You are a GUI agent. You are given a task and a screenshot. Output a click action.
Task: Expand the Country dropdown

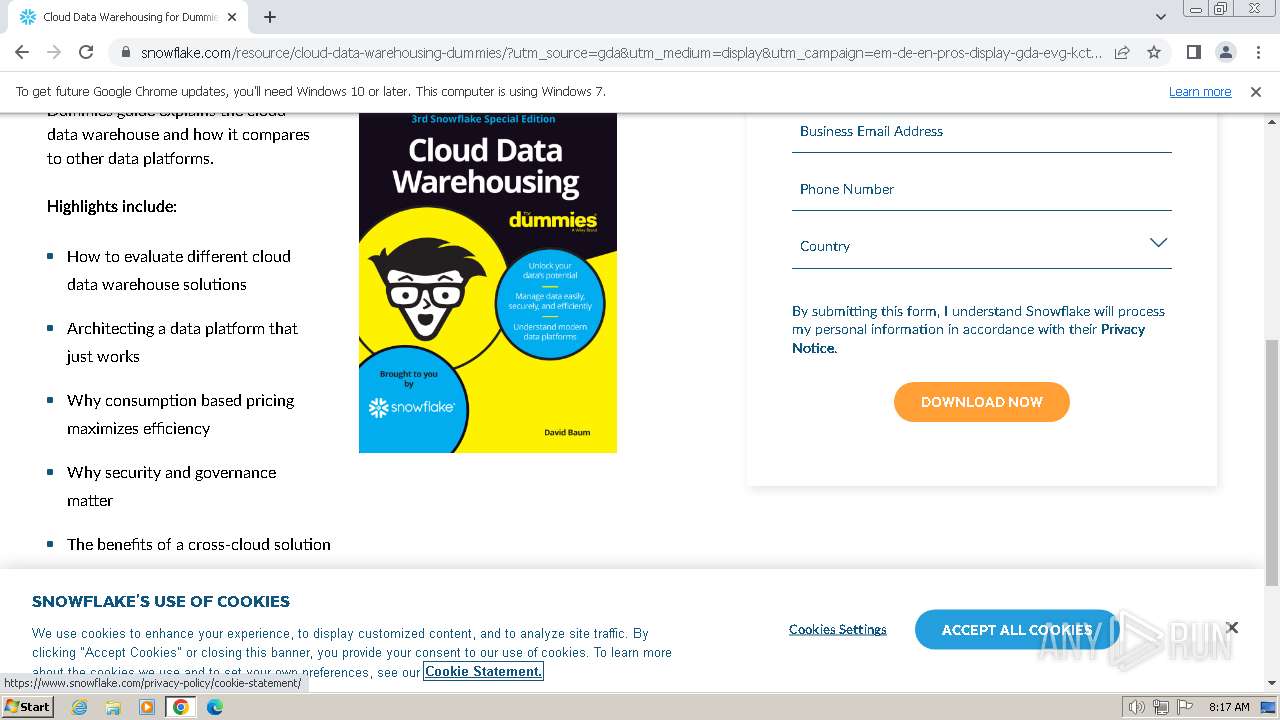pyautogui.click(x=981, y=245)
